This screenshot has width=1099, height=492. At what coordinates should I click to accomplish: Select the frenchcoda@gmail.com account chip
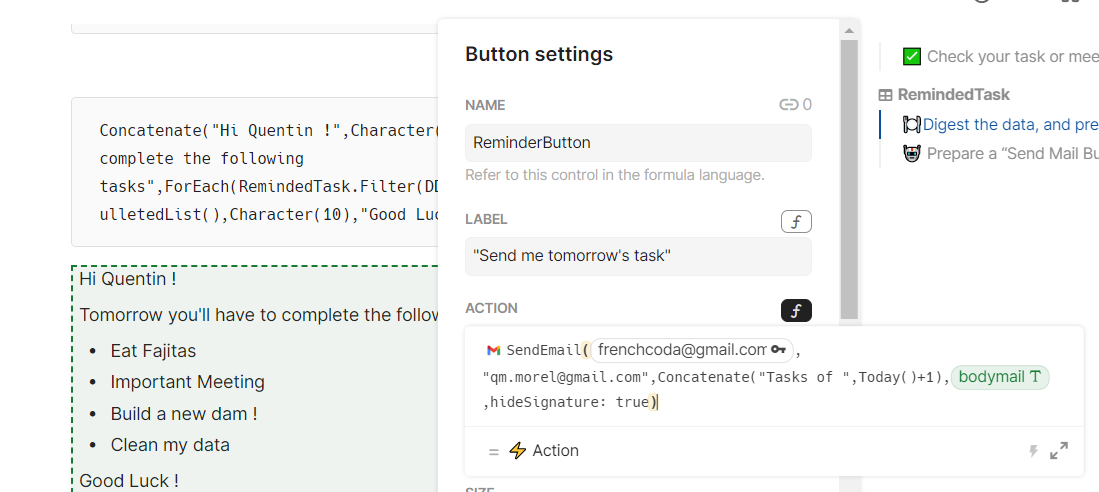coord(681,350)
